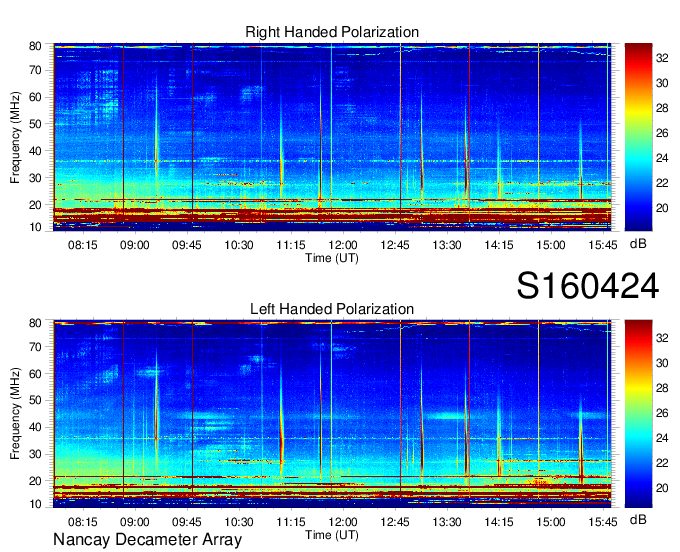Click the top plot's Frequency (MHz) axis label
The image size is (680, 552).
point(15,137)
